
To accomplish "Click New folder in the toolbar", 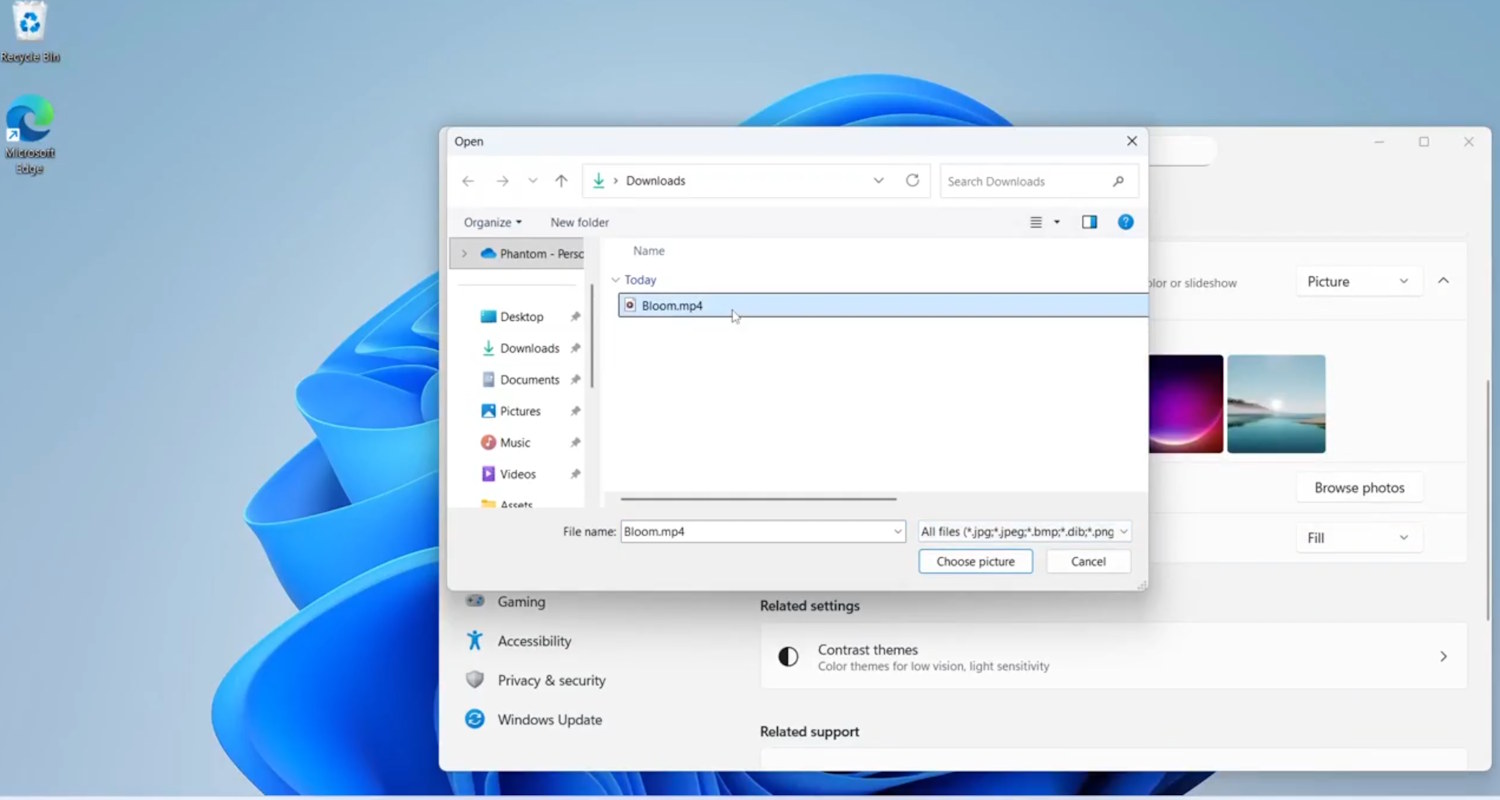I will pos(579,222).
